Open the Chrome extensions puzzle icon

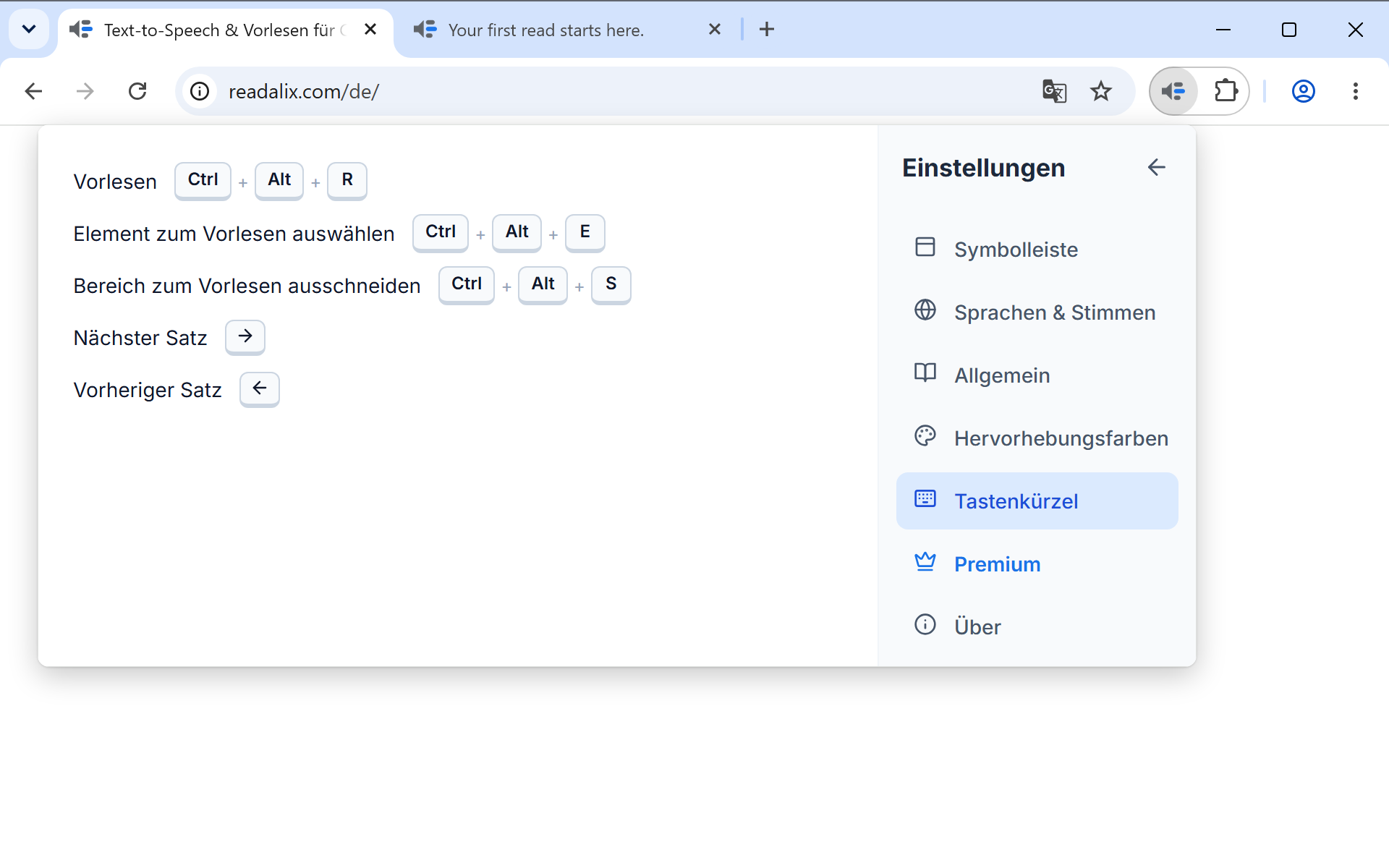click(1226, 91)
